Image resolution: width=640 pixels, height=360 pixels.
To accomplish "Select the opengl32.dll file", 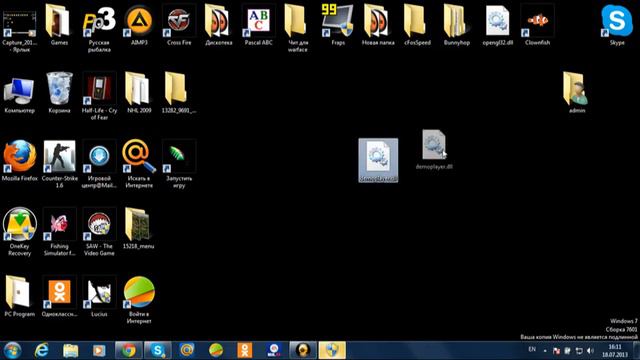I will point(497,25).
